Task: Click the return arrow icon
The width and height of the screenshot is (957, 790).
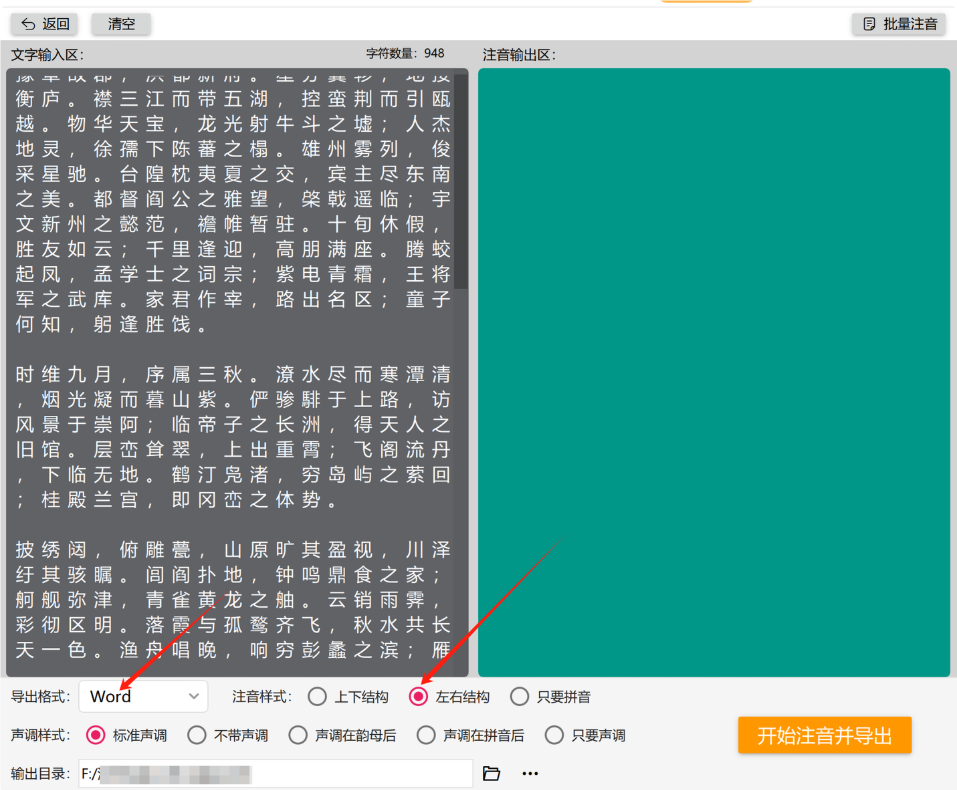Action: tap(28, 24)
